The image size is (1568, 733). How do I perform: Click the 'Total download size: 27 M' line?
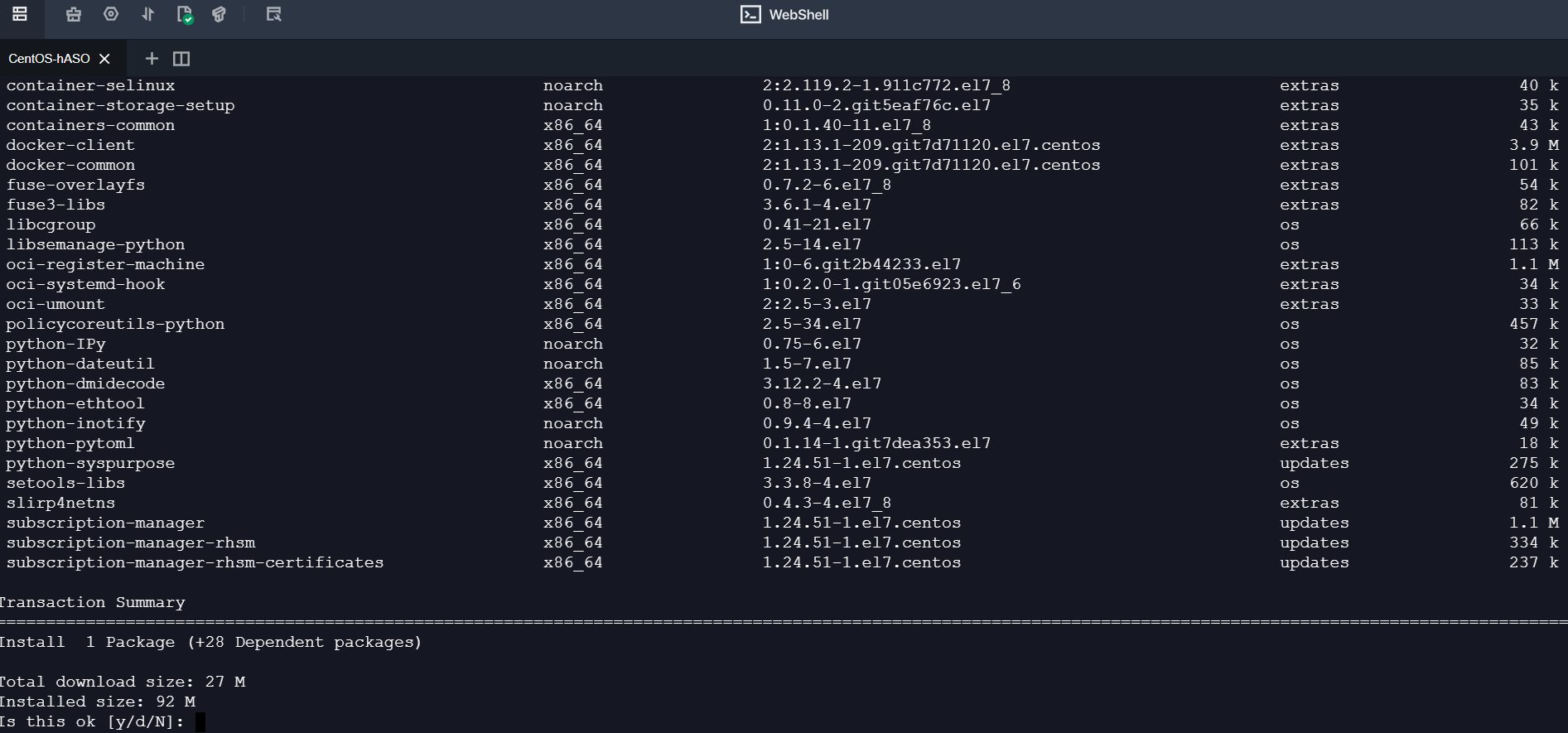123,682
